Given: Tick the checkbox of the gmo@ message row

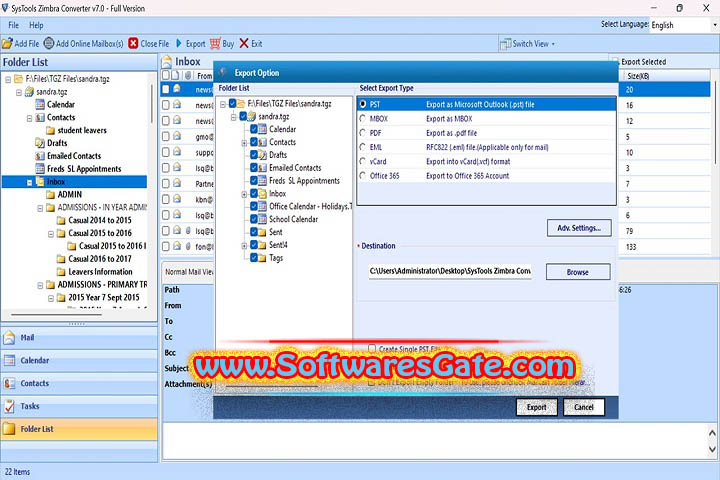Looking at the screenshot, I should click(x=166, y=136).
